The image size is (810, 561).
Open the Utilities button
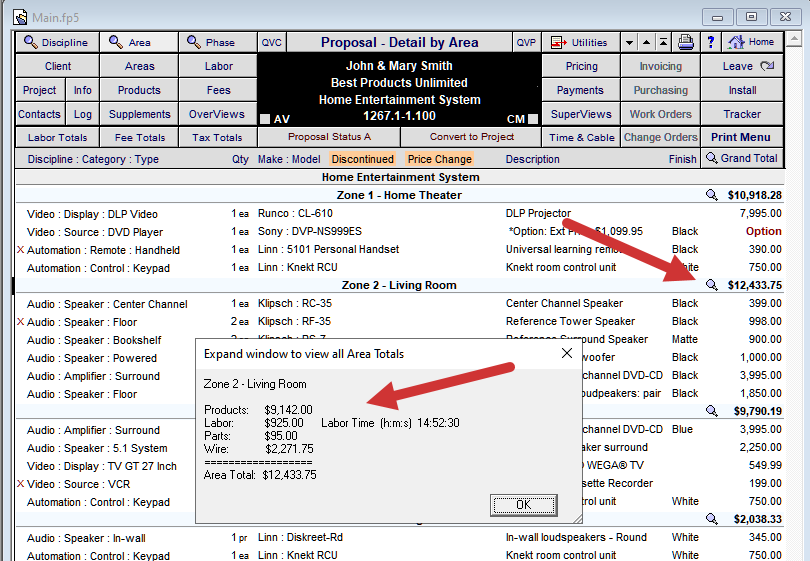[x=580, y=42]
